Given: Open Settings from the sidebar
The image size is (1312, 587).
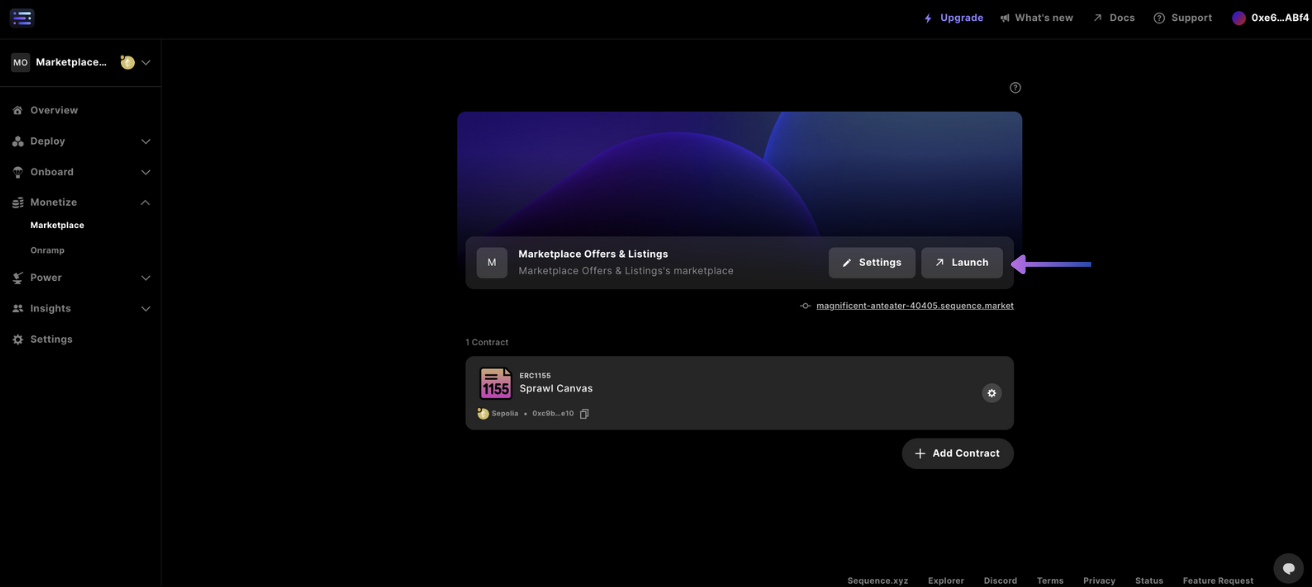Looking at the screenshot, I should 51,339.
